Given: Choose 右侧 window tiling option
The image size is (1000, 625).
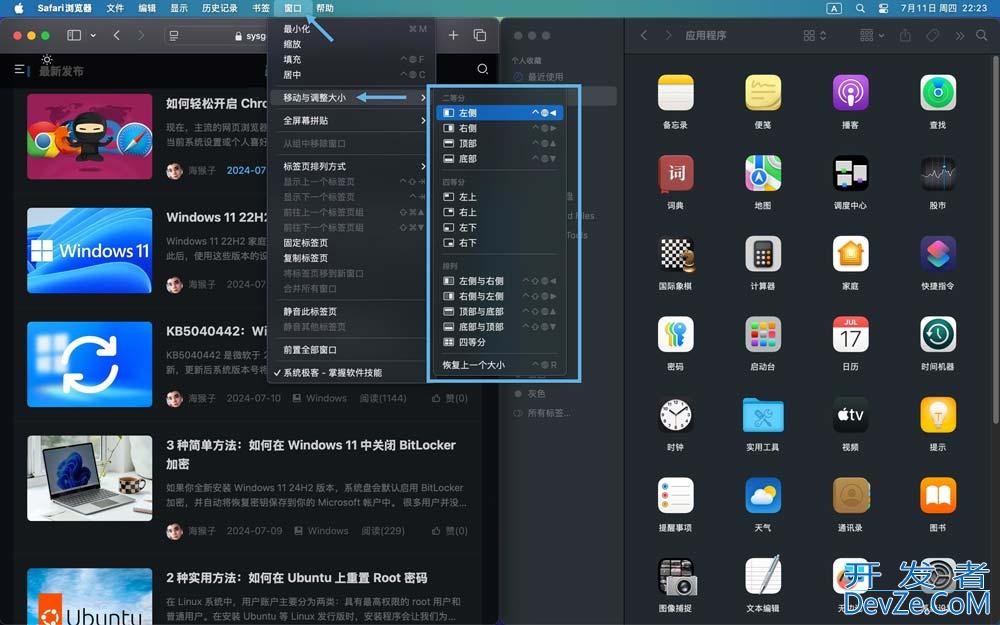Looking at the screenshot, I should (x=499, y=128).
